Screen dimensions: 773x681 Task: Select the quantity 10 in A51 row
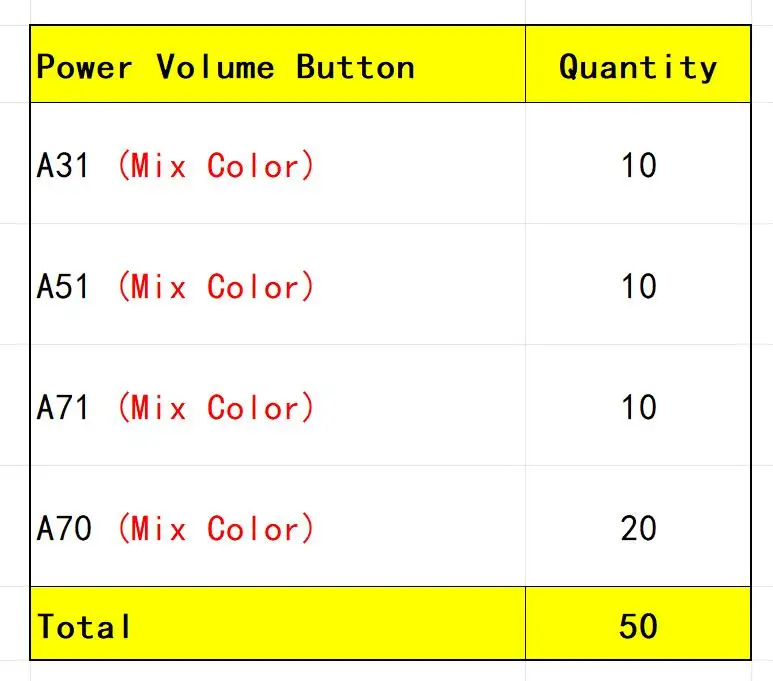[638, 287]
